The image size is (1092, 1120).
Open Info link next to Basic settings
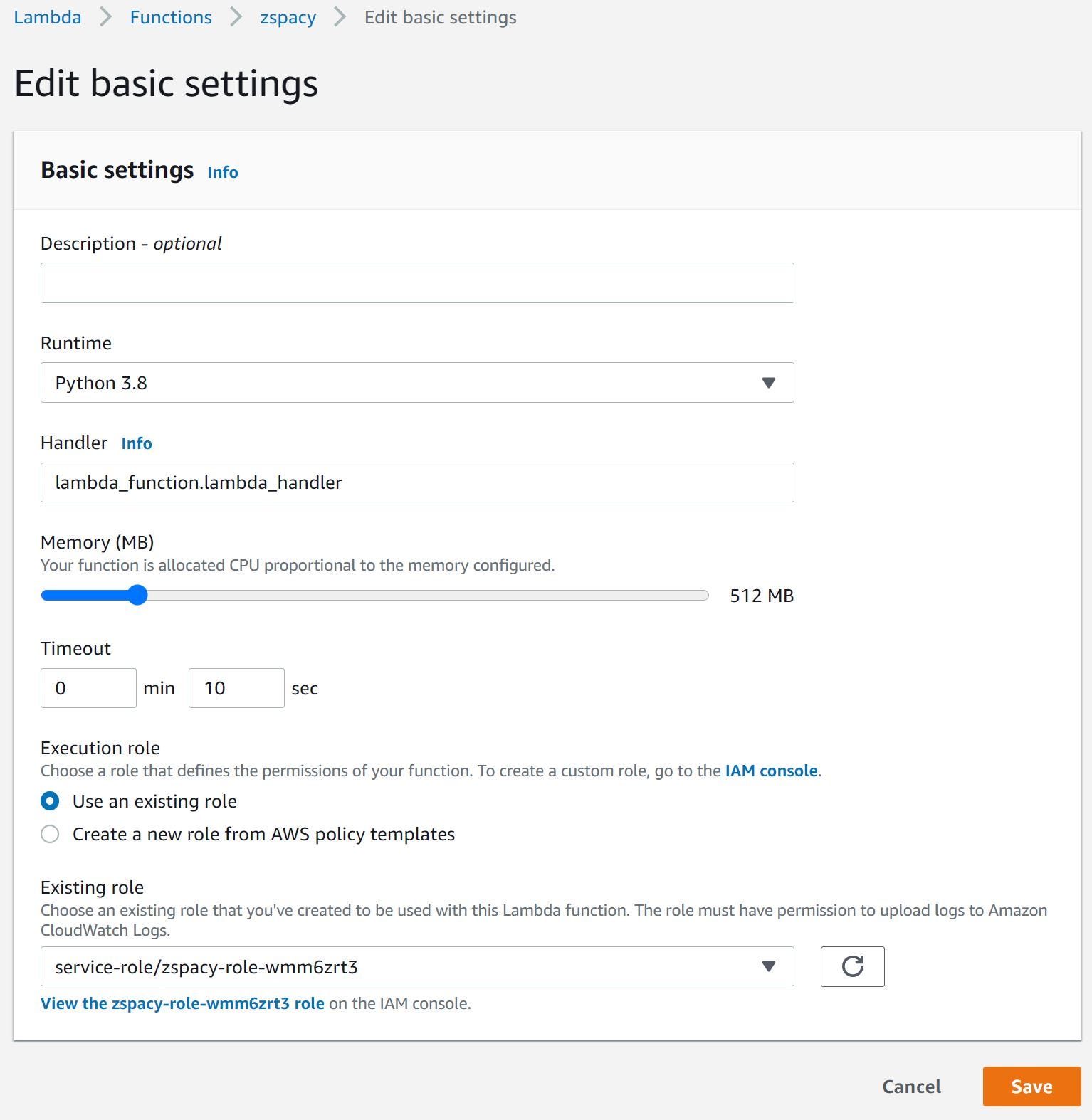[223, 172]
